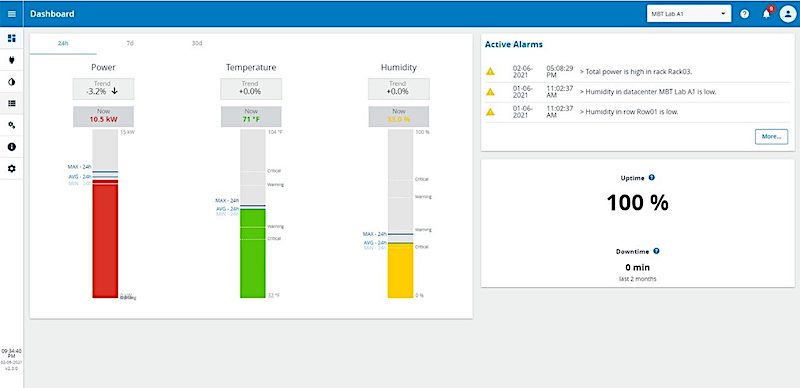800x388 pixels.
Task: Click warning icon for datacenter humidity alarm
Action: click(x=490, y=92)
